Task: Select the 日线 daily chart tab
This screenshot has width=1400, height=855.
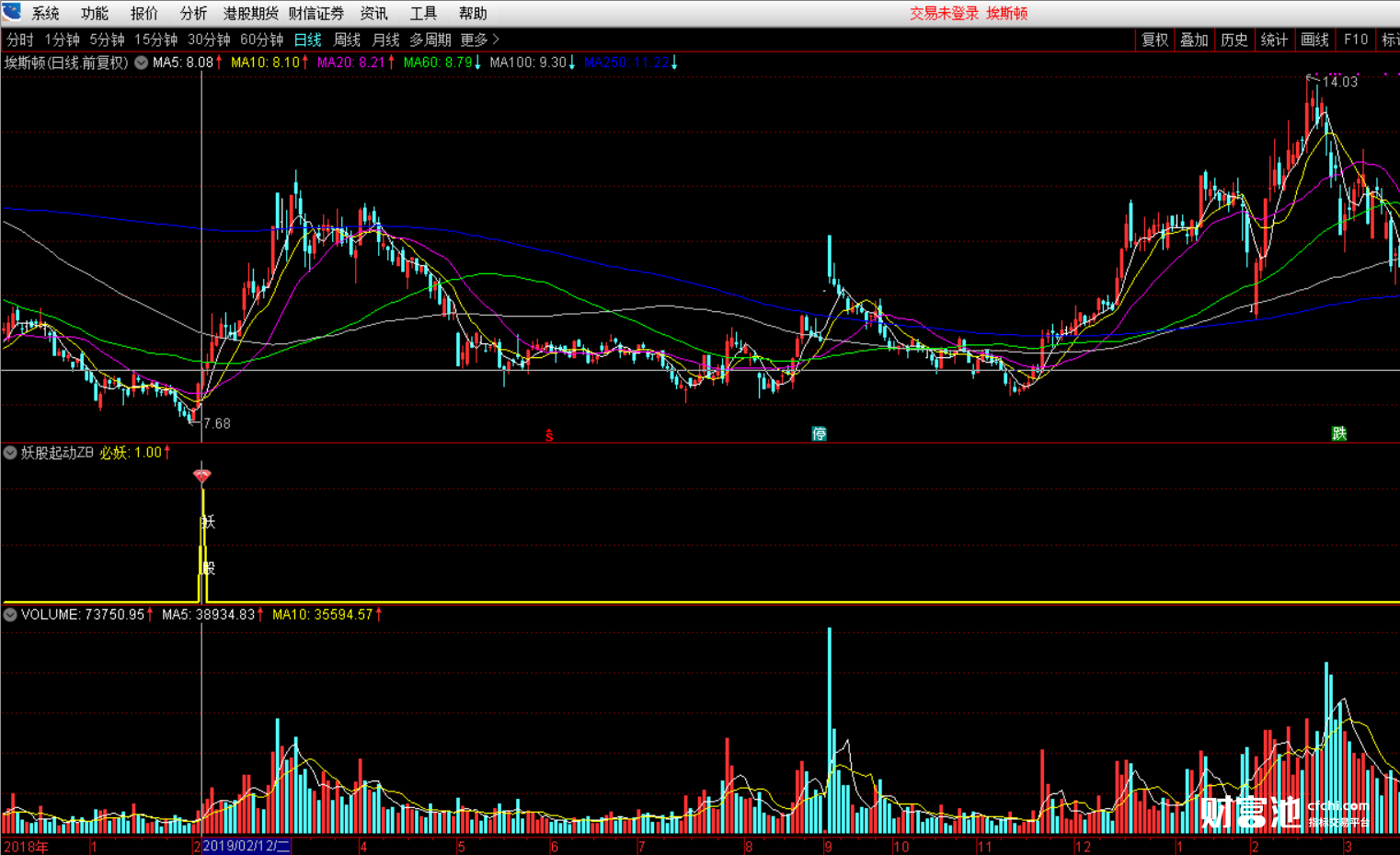Action: coord(308,40)
